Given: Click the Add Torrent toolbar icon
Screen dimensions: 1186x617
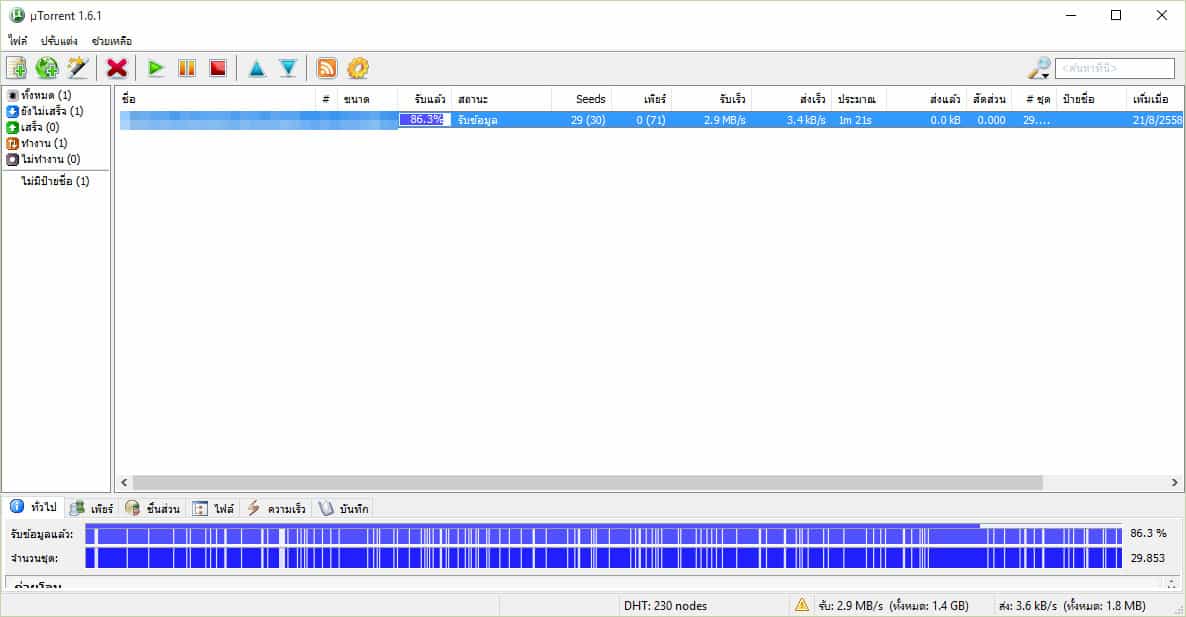Looking at the screenshot, I should 17,68.
